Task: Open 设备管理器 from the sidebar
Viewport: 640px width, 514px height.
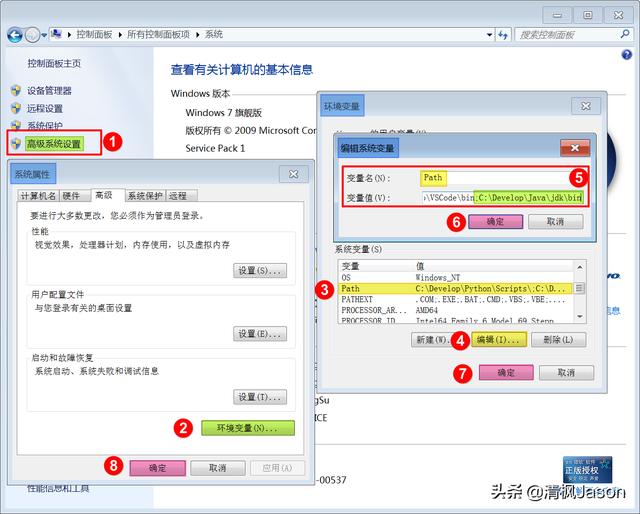Action: tap(49, 91)
